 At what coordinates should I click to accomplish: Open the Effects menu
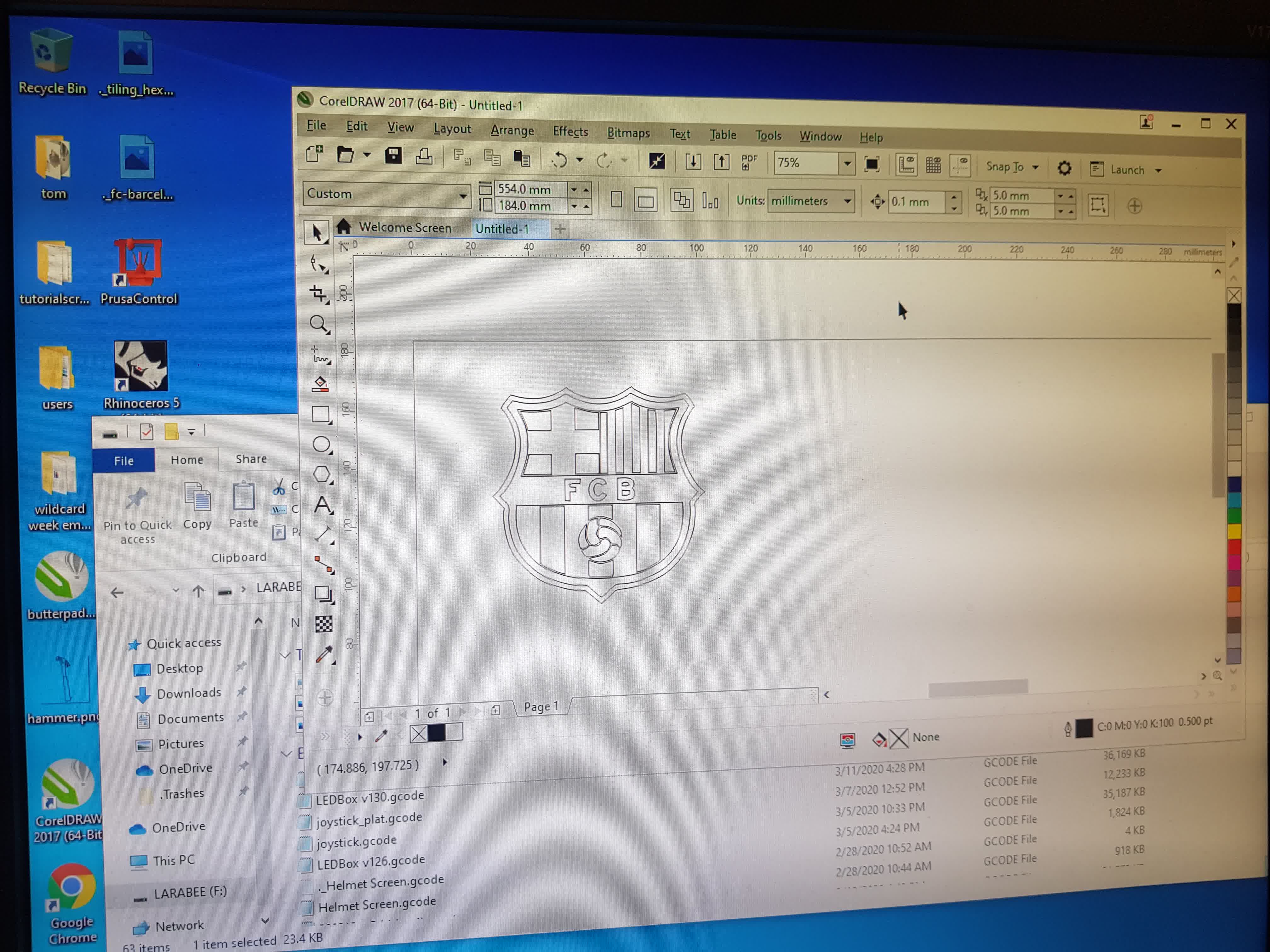click(570, 132)
